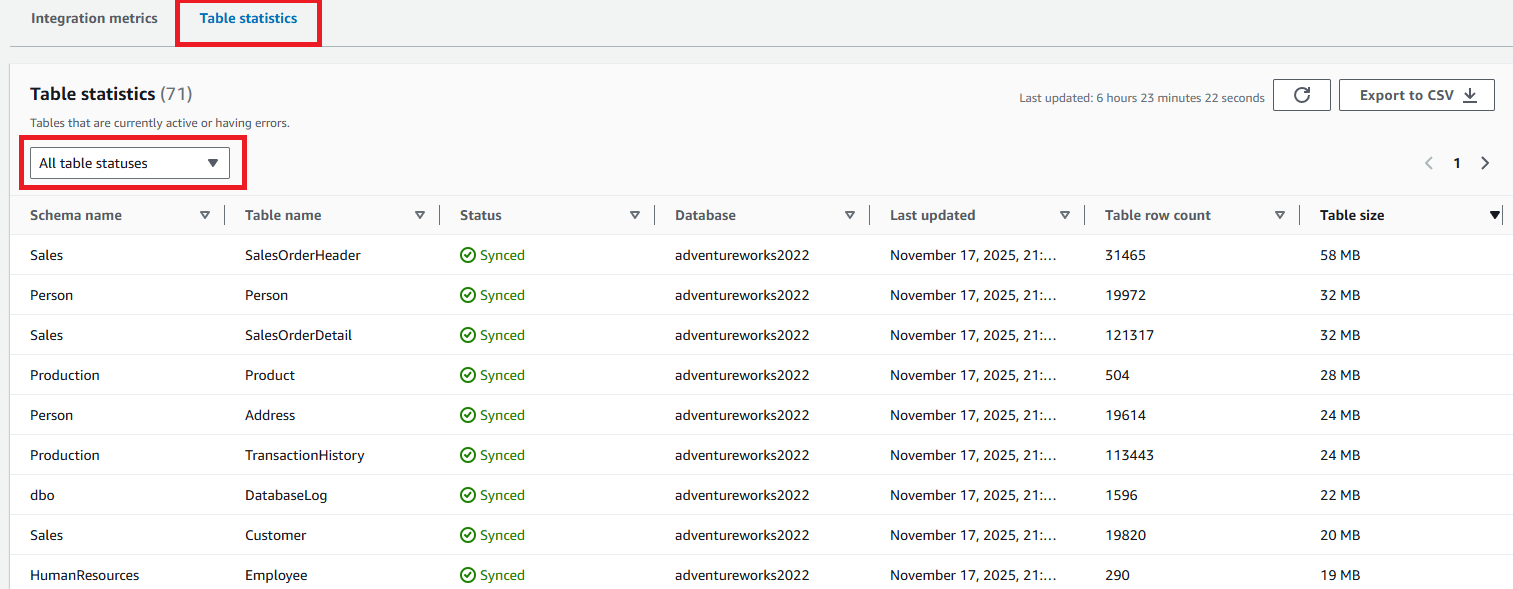This screenshot has height=589, width=1513.
Task: Open the All table statuses dropdown
Action: point(130,163)
